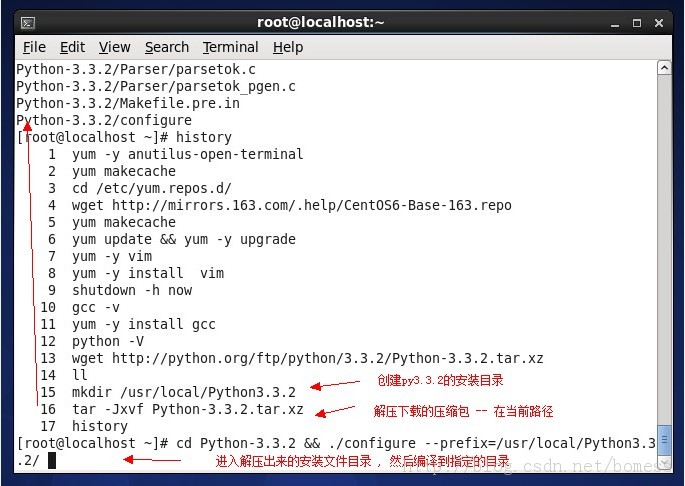Screen dimensions: 685x486
Task: Click the scrollbar up arrow
Action: point(664,68)
